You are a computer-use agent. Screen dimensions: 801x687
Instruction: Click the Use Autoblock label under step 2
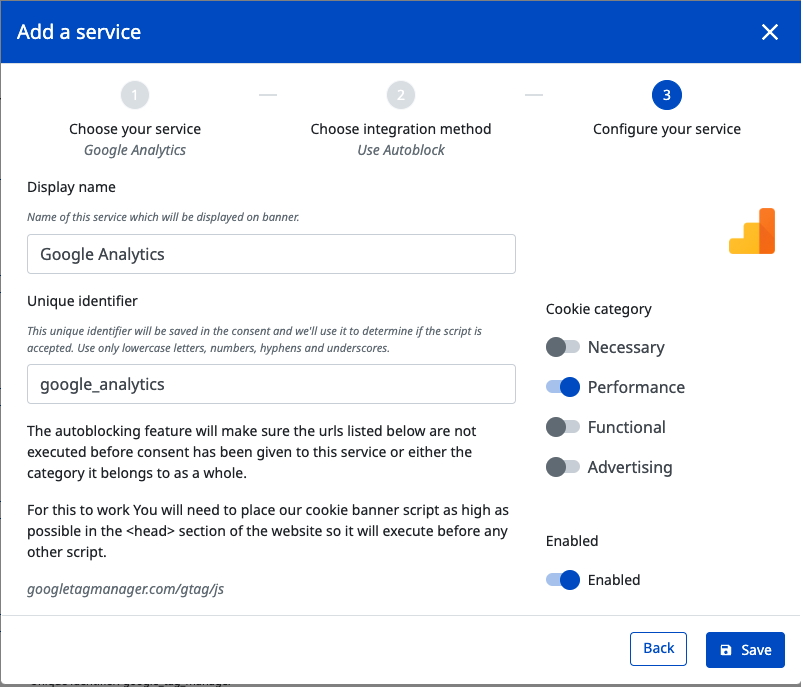click(x=401, y=150)
